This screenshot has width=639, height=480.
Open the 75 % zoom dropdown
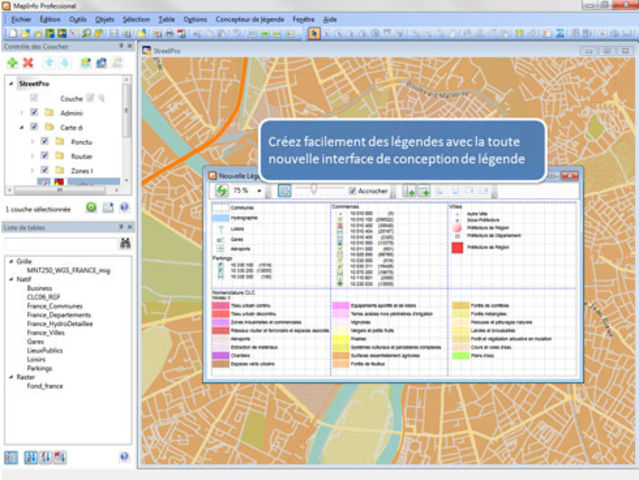259,191
